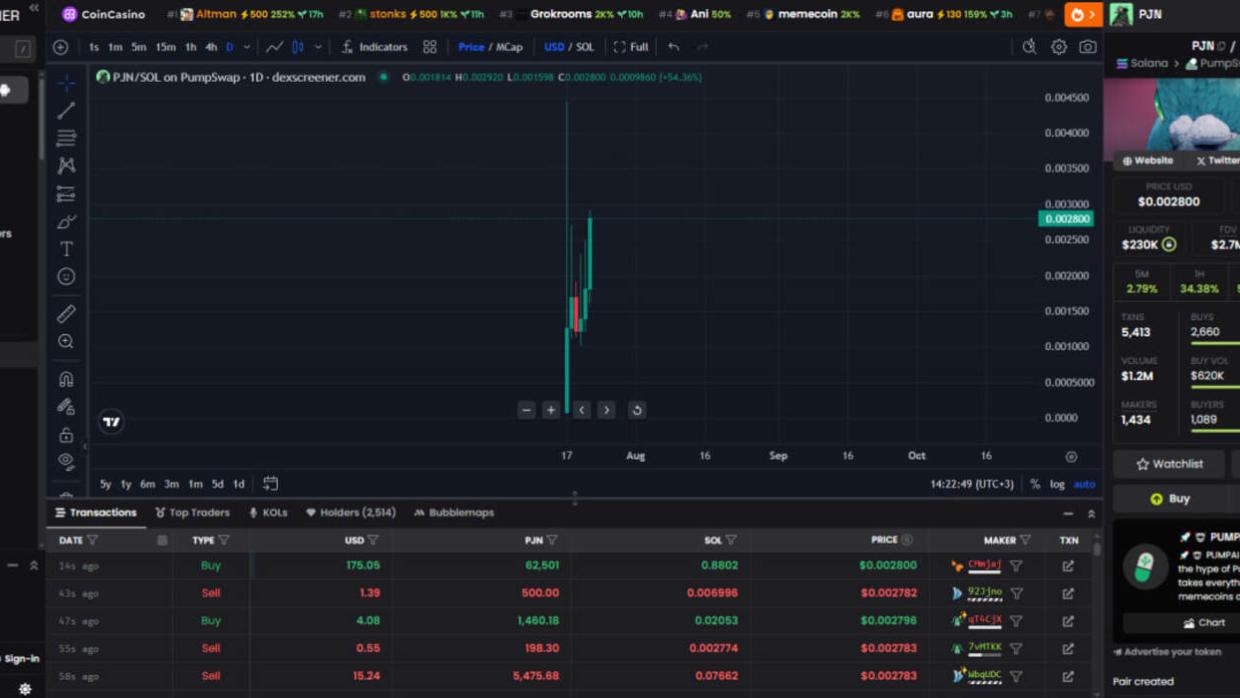Select the 4h timeframe
The image size is (1240, 698).
[211, 47]
